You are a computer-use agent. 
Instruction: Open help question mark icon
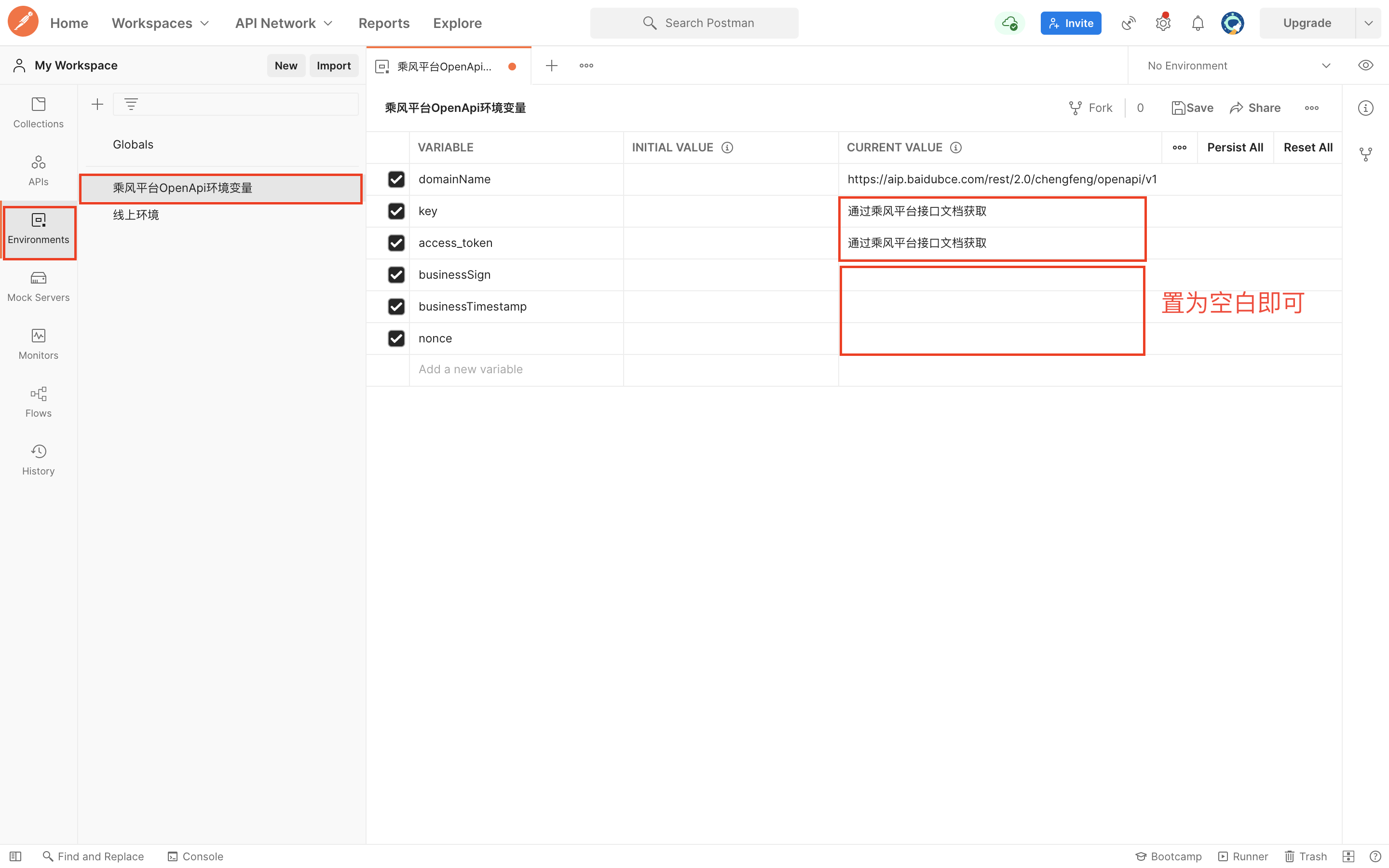(x=1375, y=856)
